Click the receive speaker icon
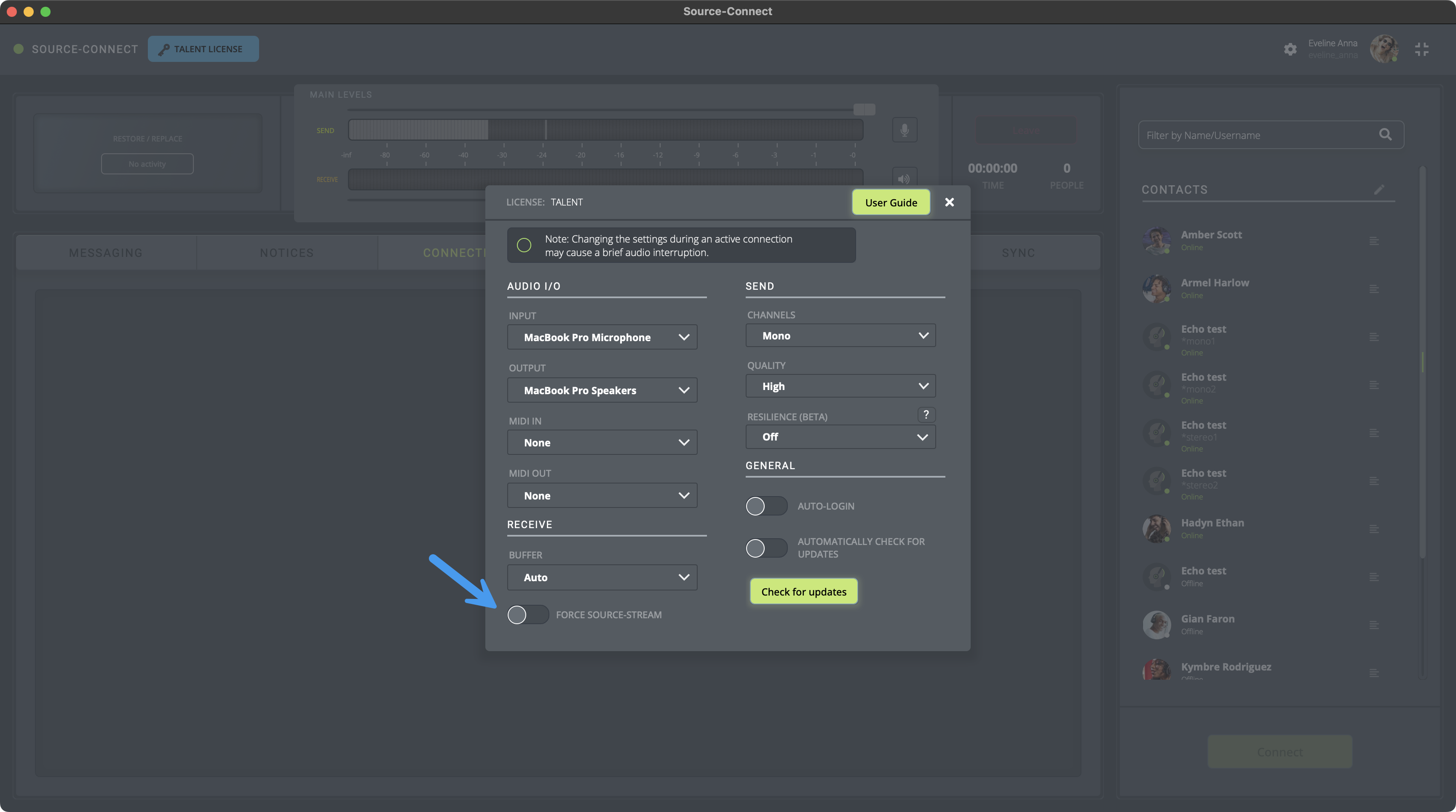The height and width of the screenshot is (812, 1456). click(x=905, y=178)
